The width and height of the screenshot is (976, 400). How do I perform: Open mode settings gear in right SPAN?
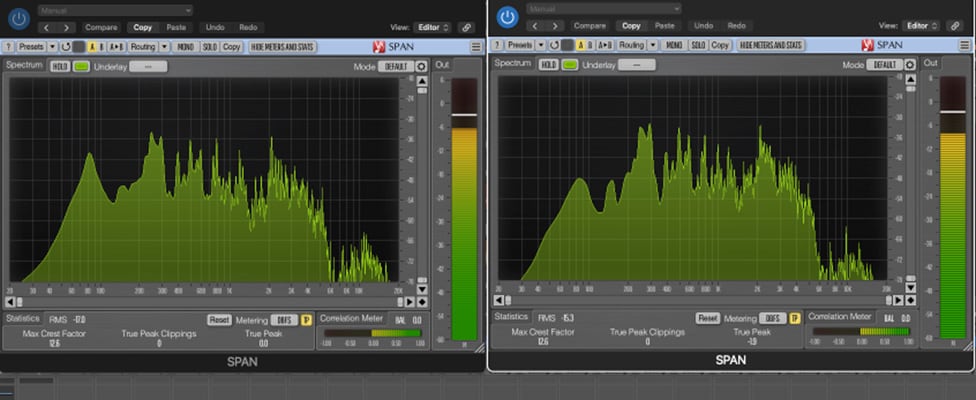910,65
